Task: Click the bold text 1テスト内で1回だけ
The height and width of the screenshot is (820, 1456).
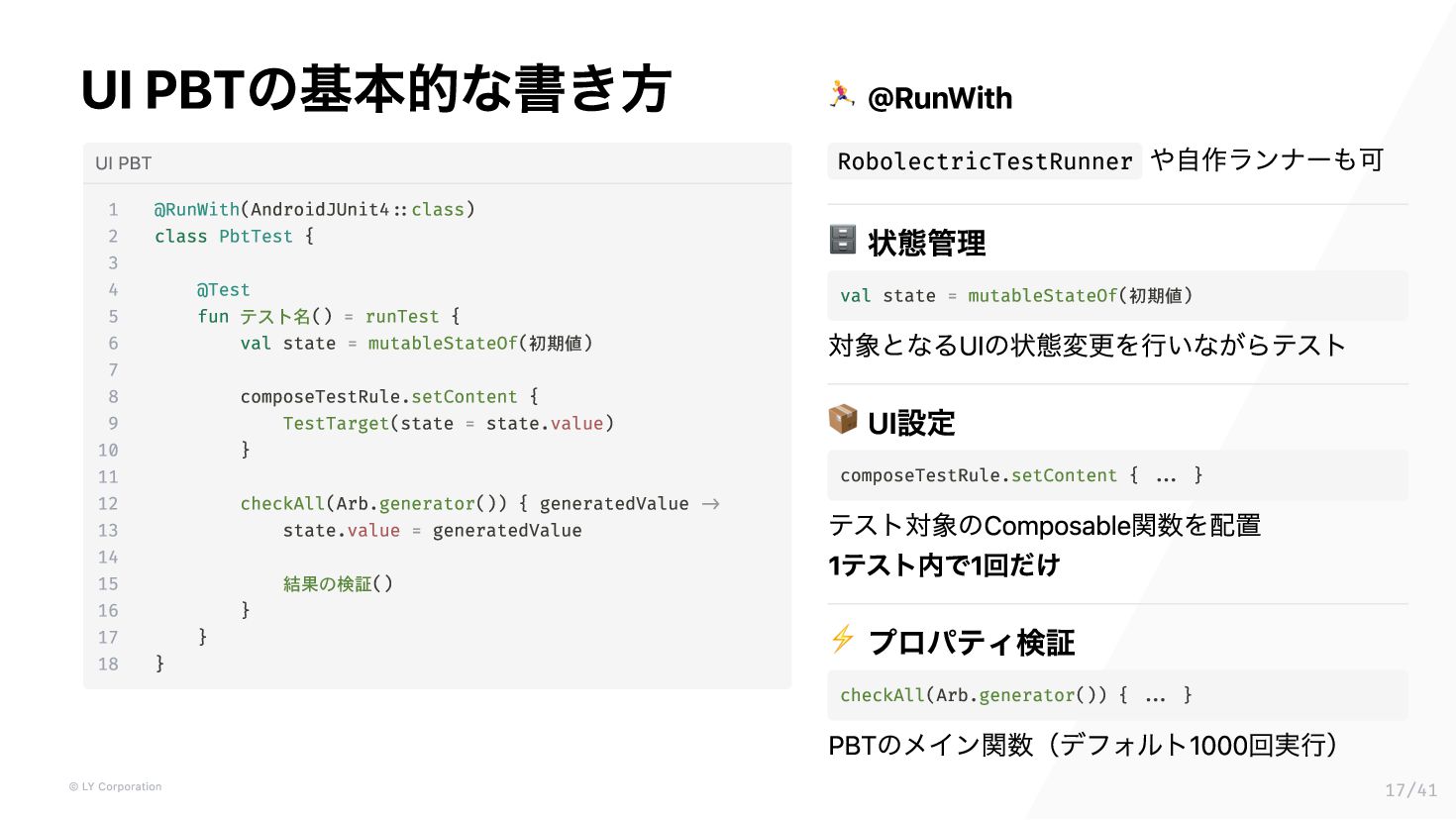Action: pyautogui.click(x=944, y=565)
